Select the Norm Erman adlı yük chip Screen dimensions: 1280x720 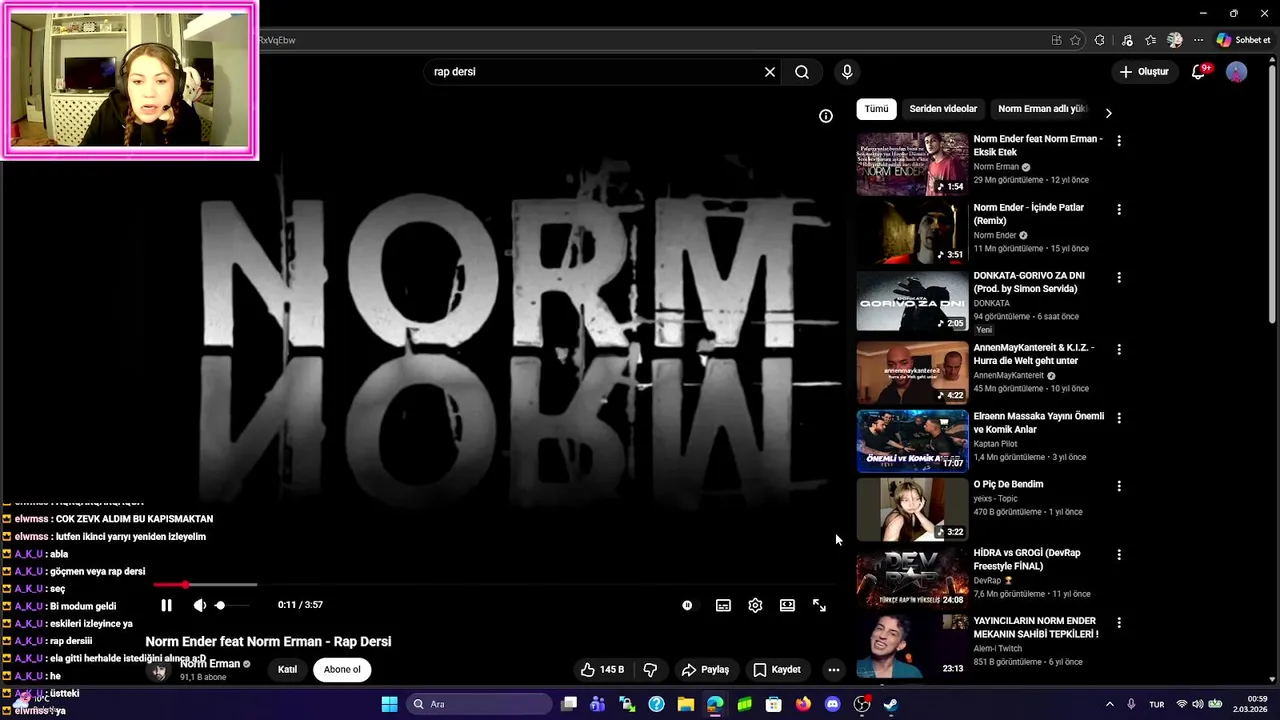tap(1042, 109)
